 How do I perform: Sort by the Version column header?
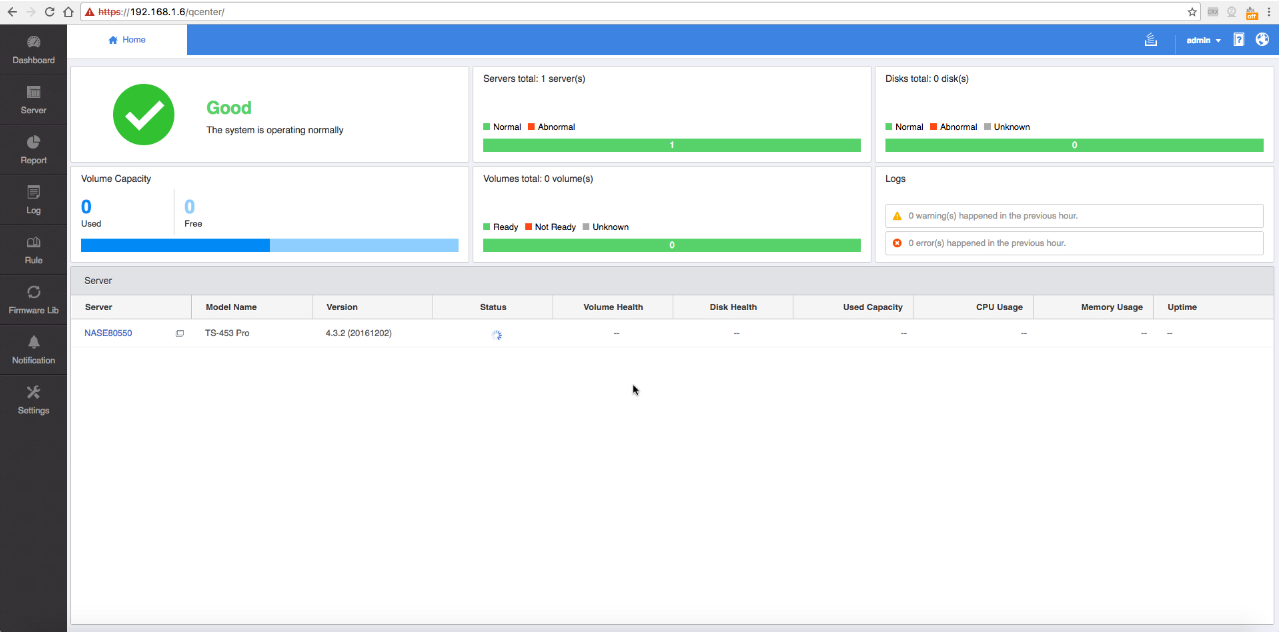coord(372,307)
